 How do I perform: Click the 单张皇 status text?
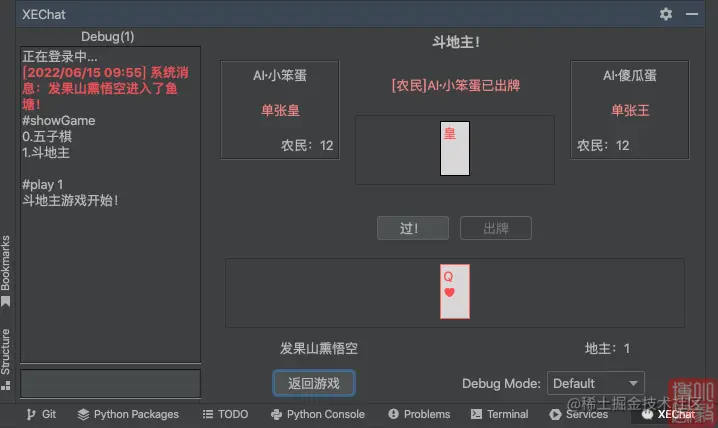tap(280, 110)
